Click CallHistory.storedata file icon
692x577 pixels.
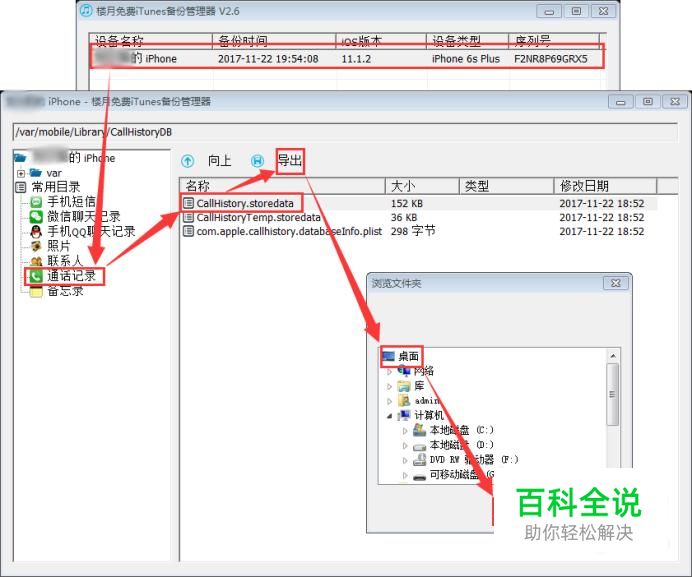pos(188,203)
